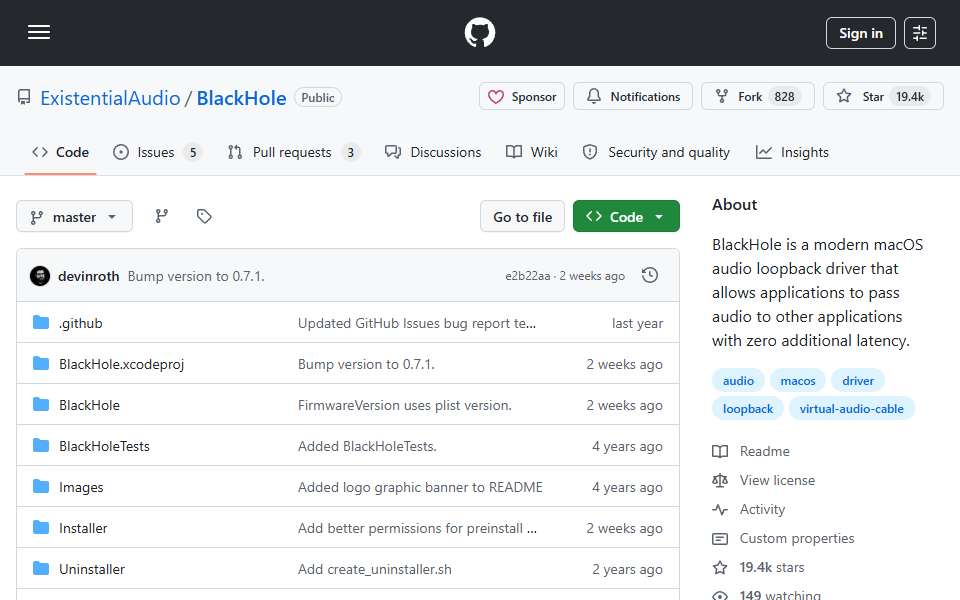Open the BlackHole repository link

click(x=241, y=98)
